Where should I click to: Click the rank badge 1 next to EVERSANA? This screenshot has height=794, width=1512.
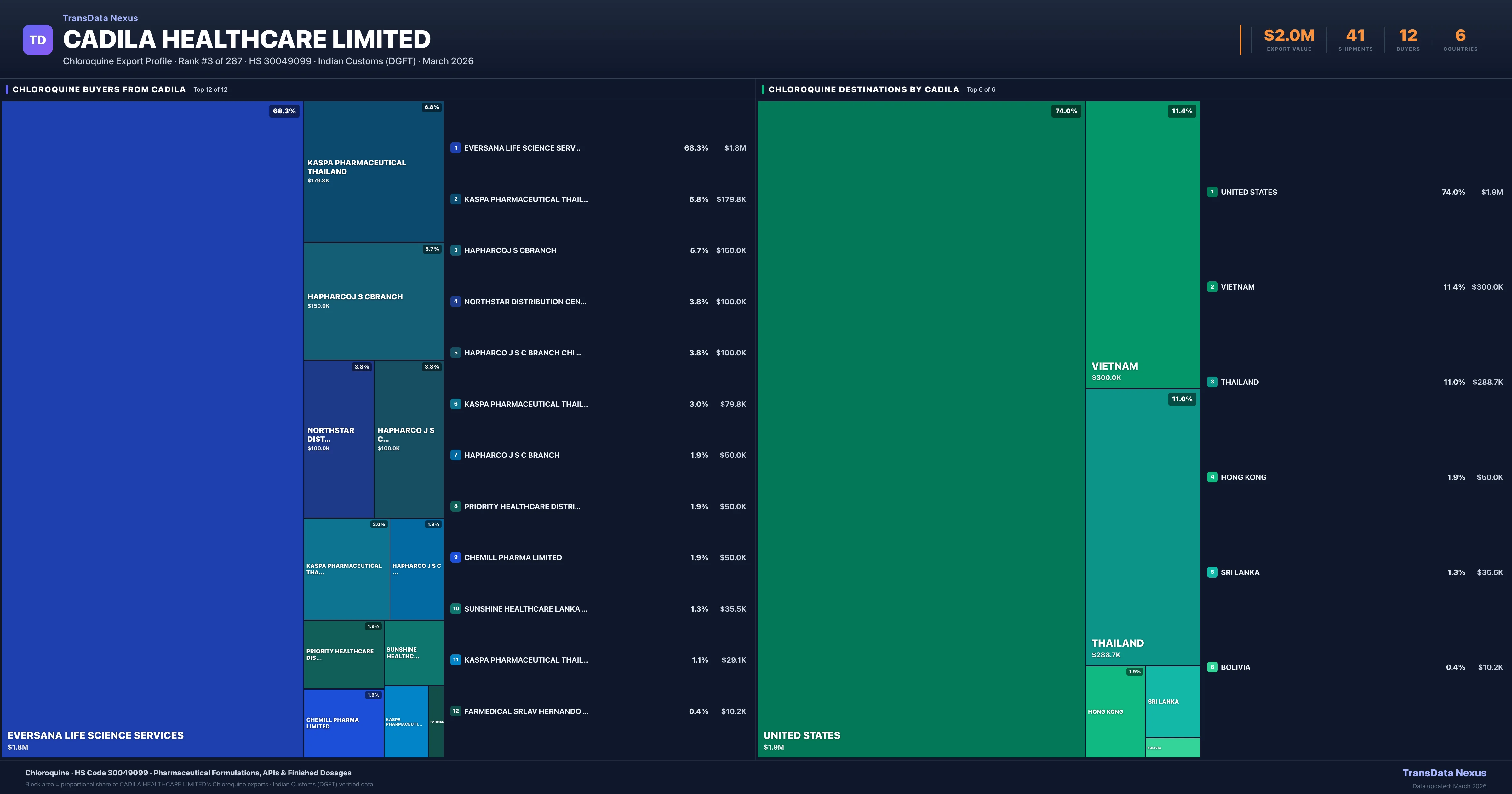[x=456, y=148]
